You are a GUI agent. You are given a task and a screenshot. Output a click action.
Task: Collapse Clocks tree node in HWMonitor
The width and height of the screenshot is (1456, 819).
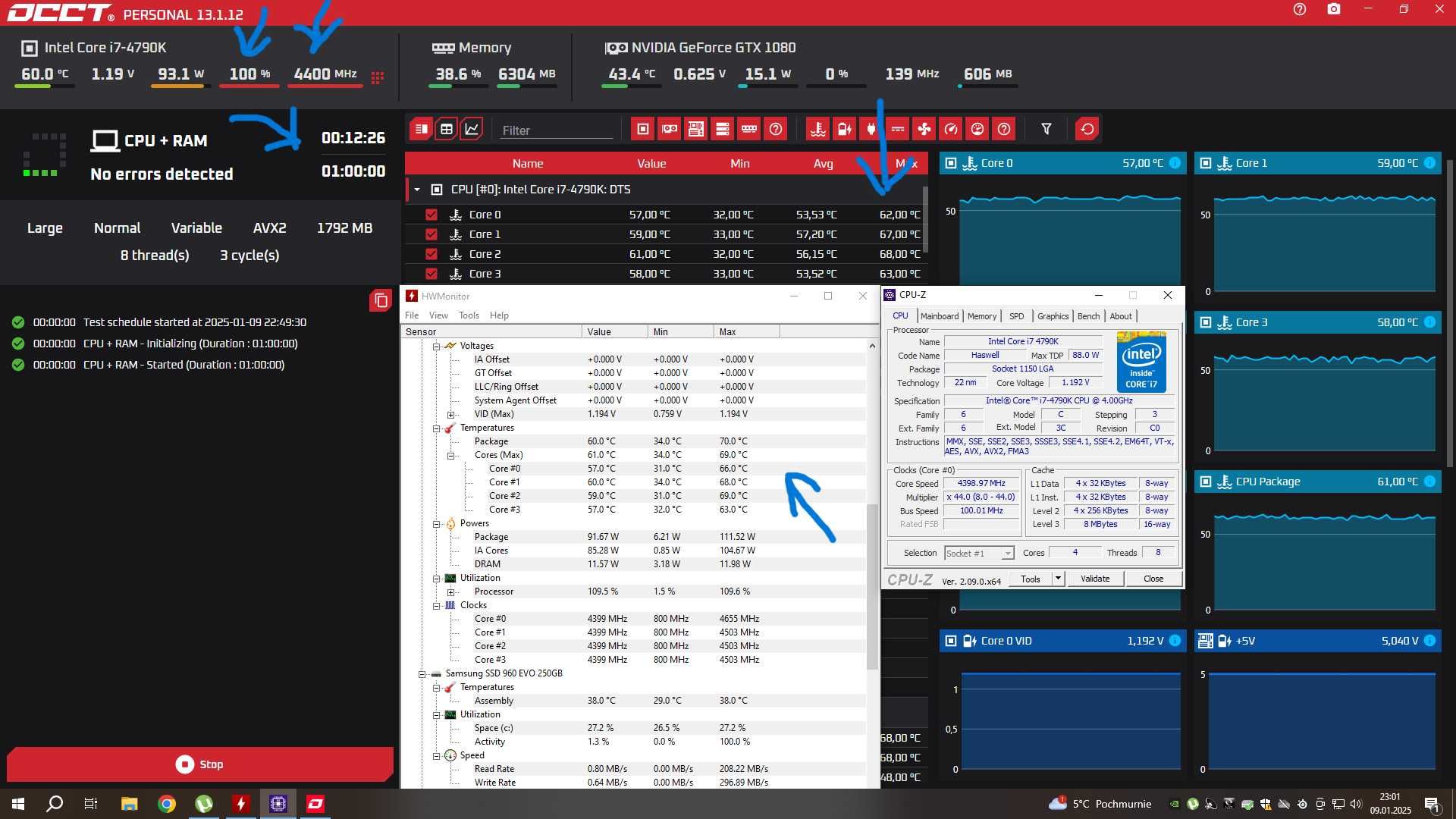(x=436, y=606)
